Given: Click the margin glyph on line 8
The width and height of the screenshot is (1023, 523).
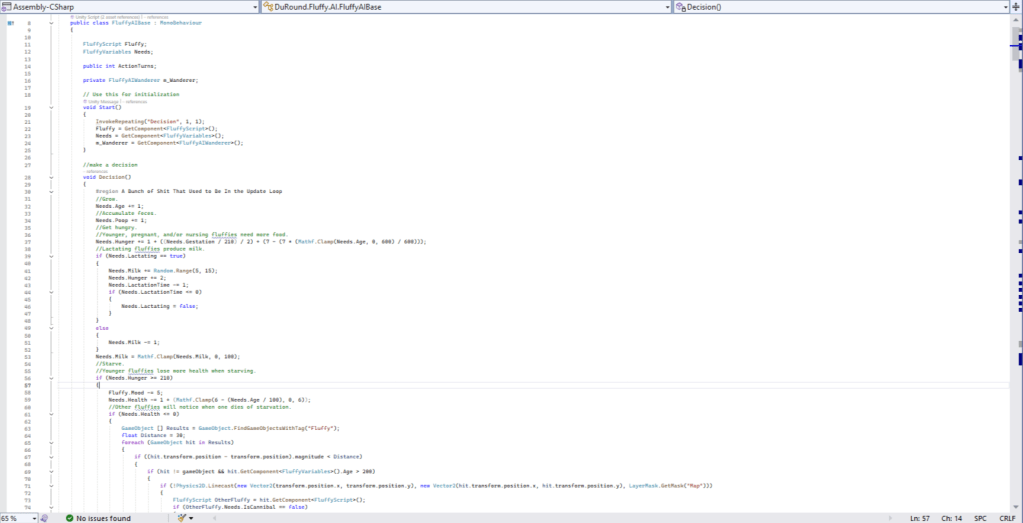Looking at the screenshot, I should (11, 22).
